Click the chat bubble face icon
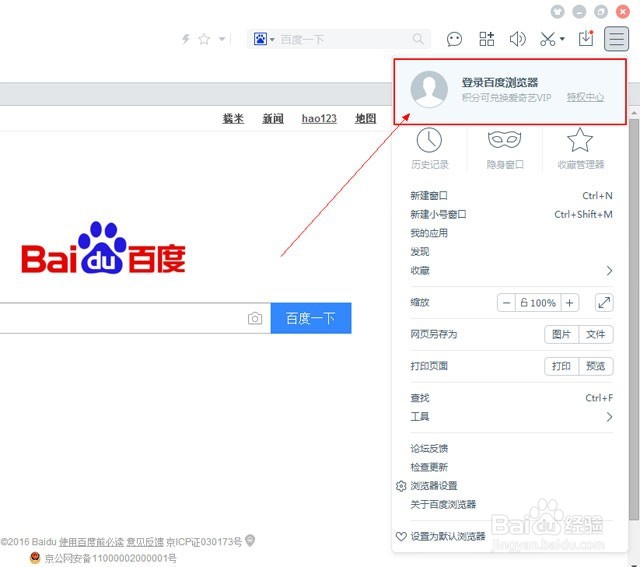 pyautogui.click(x=454, y=39)
